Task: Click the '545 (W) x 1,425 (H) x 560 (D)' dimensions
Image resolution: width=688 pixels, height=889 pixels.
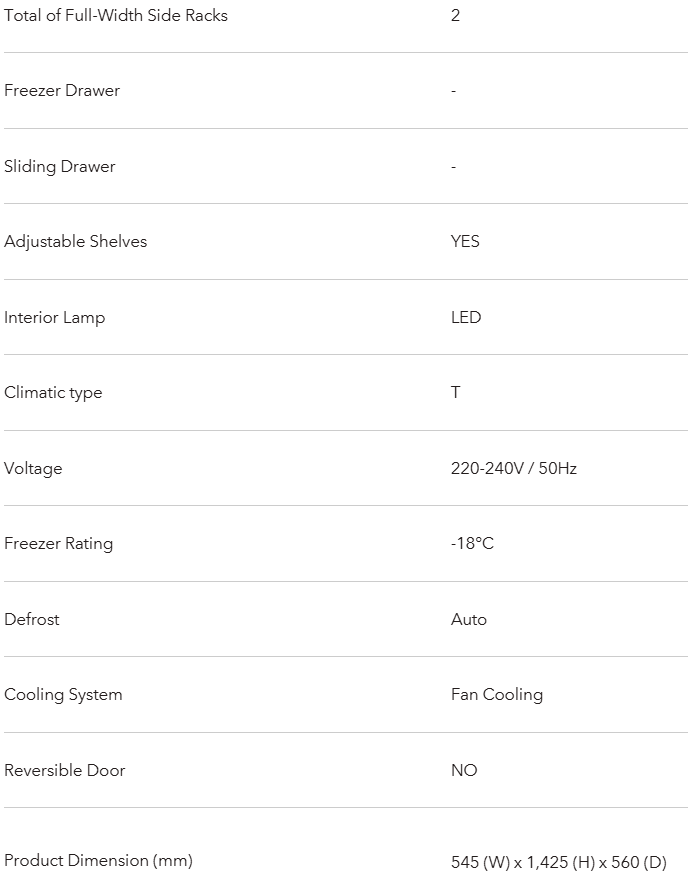Action: (x=558, y=862)
